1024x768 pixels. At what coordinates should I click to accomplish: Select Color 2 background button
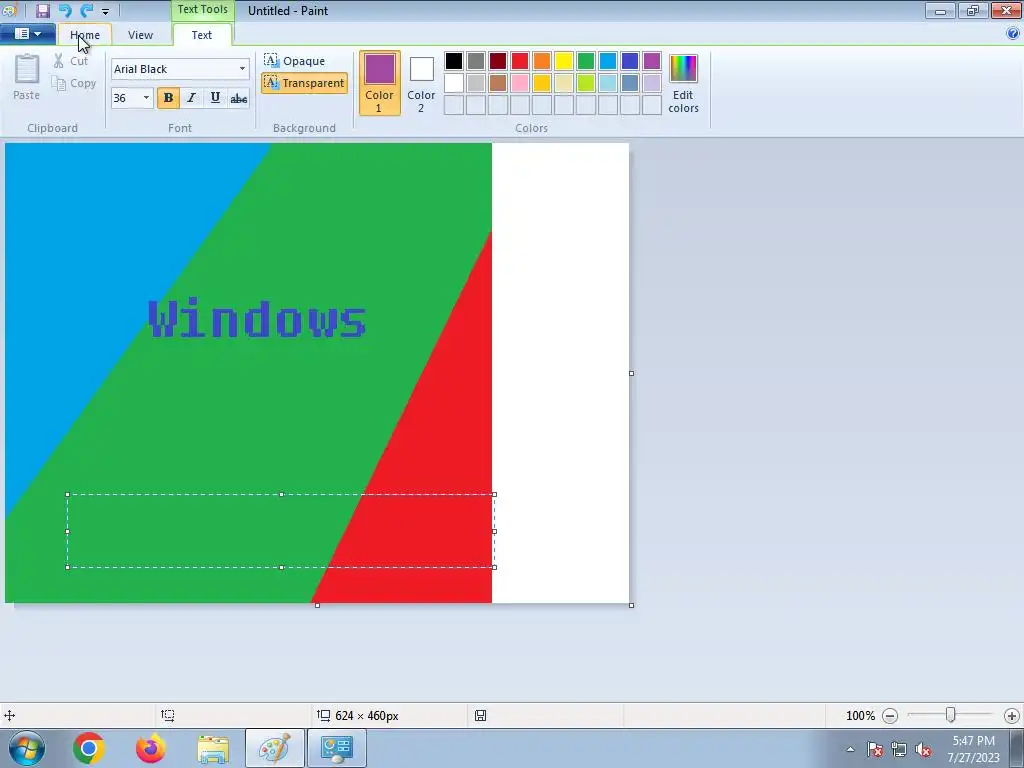[421, 83]
